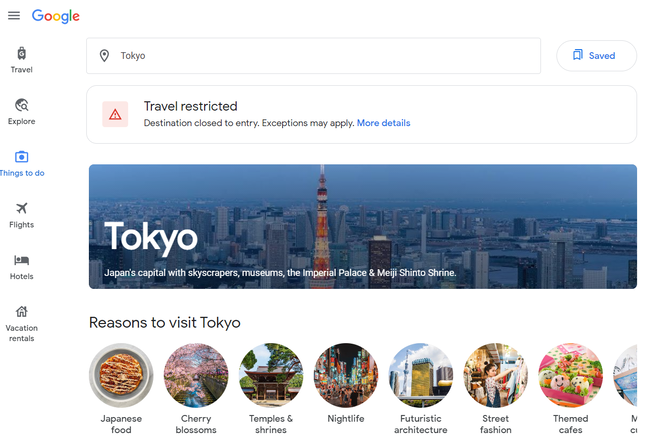The image size is (650, 446).
Task: Go to the Vacation rentals label
Action: pos(22,333)
